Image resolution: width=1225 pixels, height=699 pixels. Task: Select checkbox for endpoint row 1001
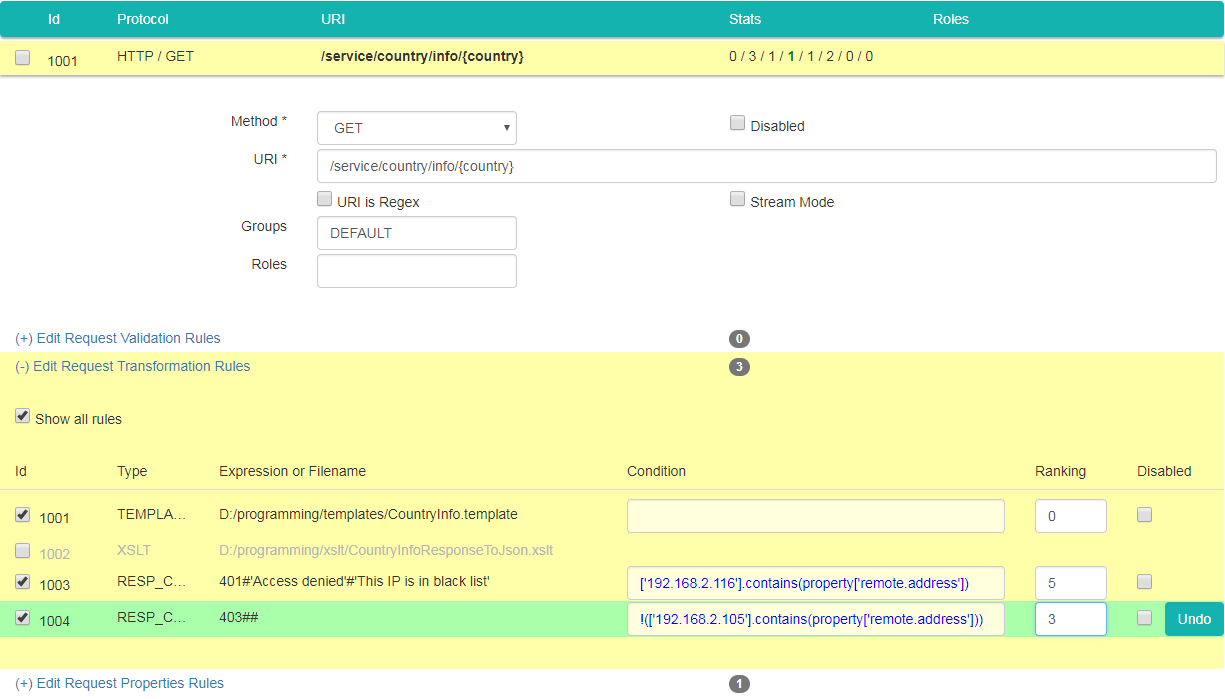[x=23, y=58]
